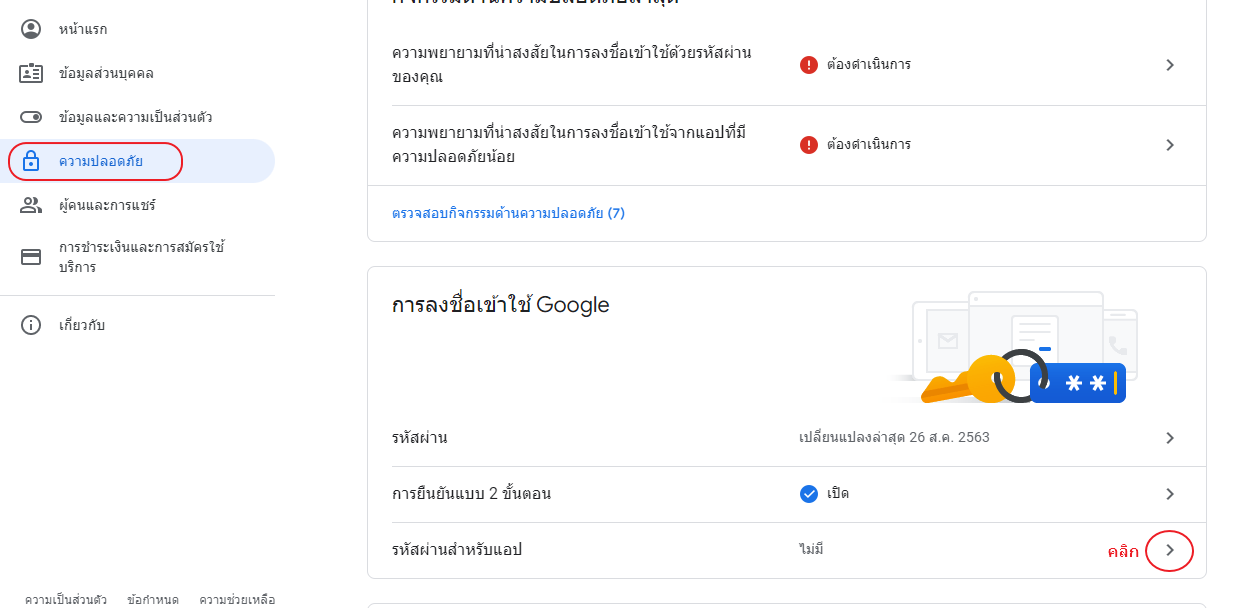Click red alert icon for suspicious password sign-in
The height and width of the screenshot is (608, 1250).
click(x=809, y=65)
